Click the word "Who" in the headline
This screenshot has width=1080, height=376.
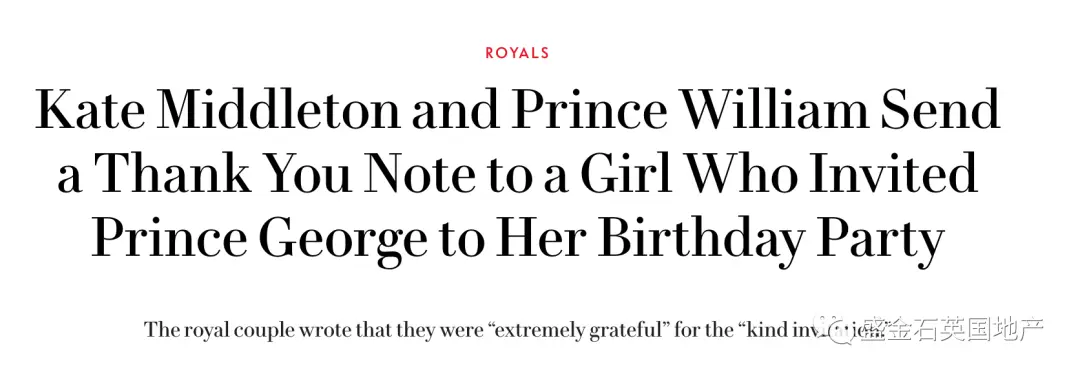pos(742,173)
